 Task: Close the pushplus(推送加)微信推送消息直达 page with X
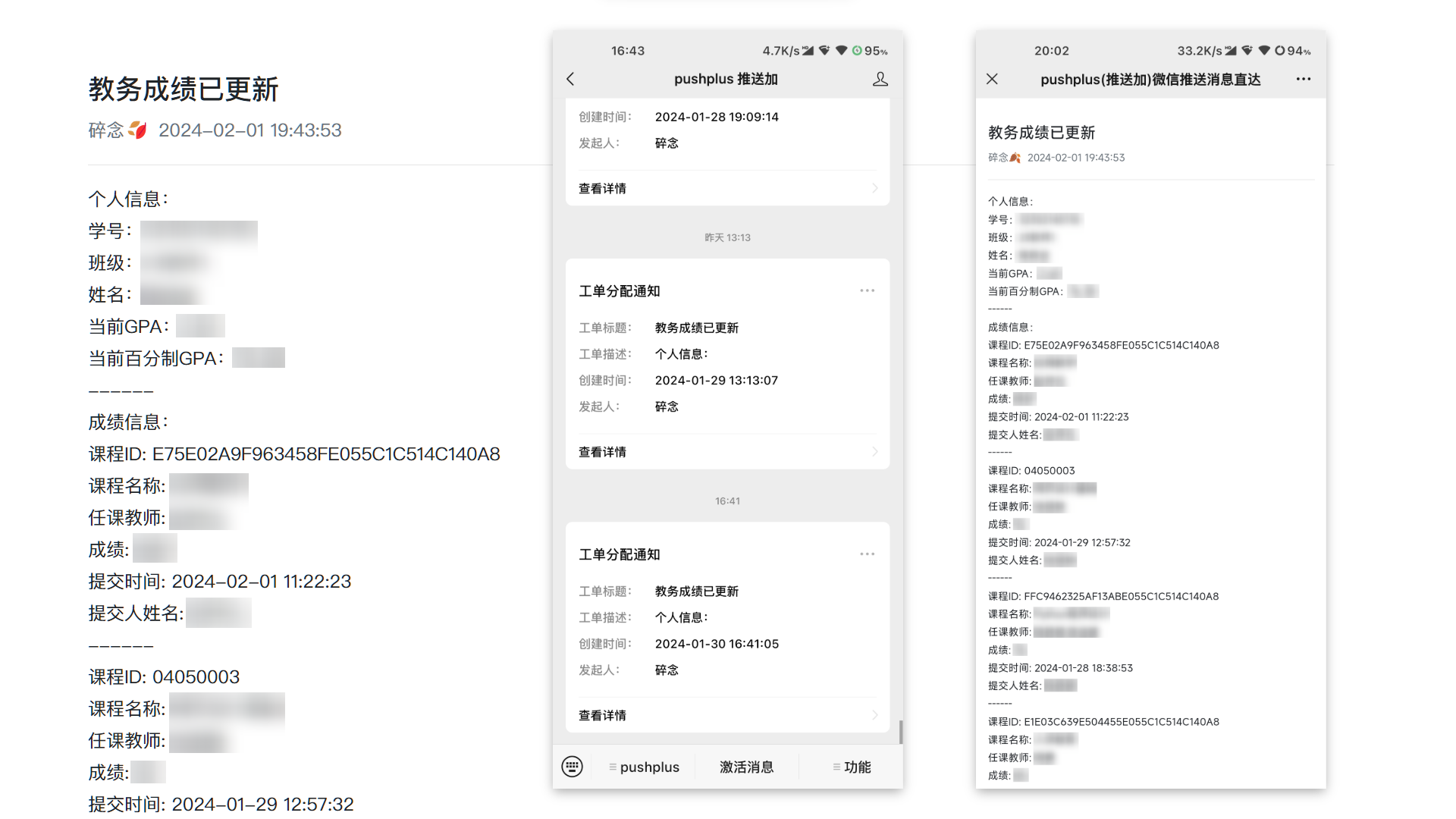coord(992,79)
